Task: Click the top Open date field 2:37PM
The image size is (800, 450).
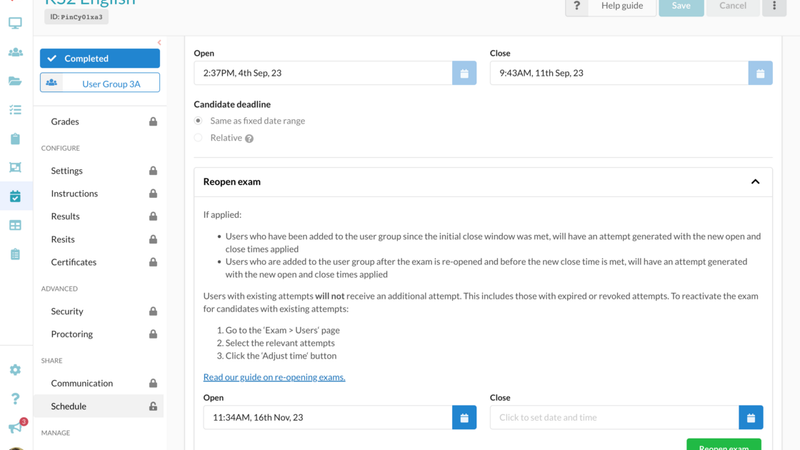Action: coord(323,73)
